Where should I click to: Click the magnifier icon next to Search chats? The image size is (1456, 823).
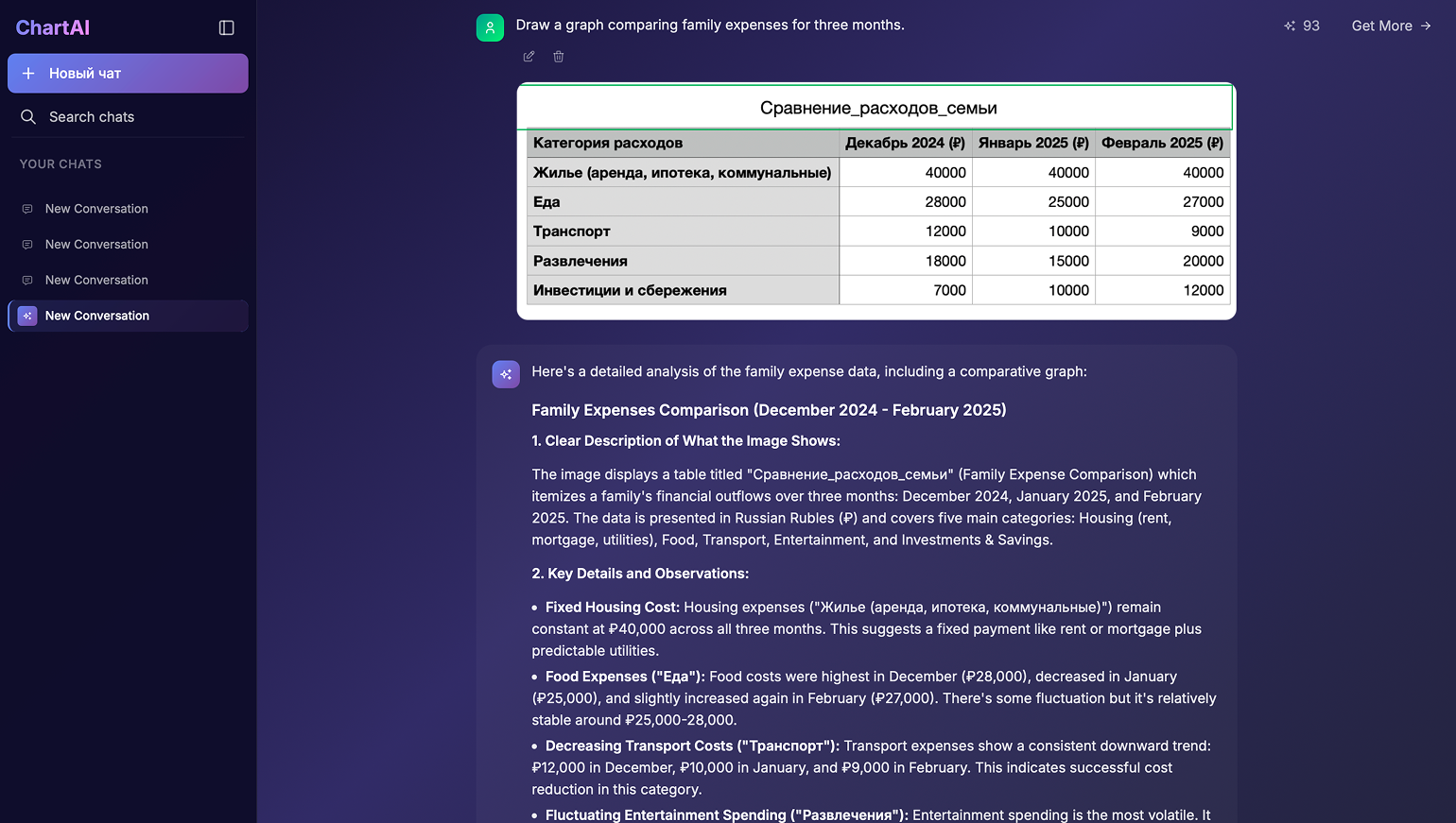pos(28,116)
